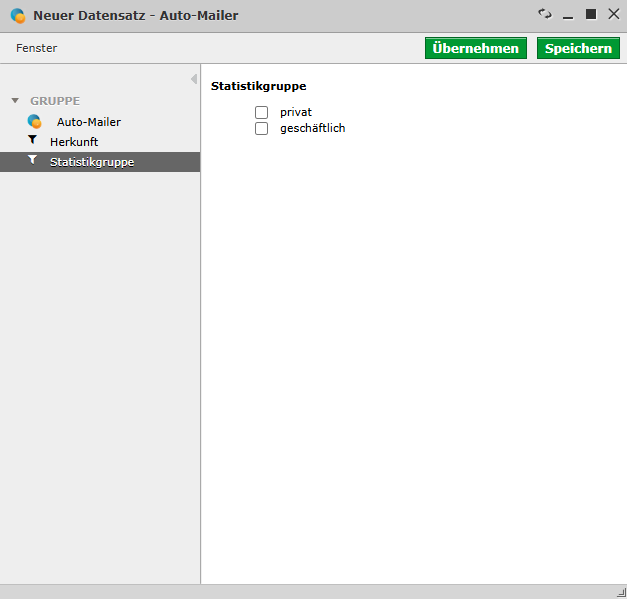627x599 pixels.
Task: Click the filter icon next to Statistikgruppe
Action: (x=32, y=160)
